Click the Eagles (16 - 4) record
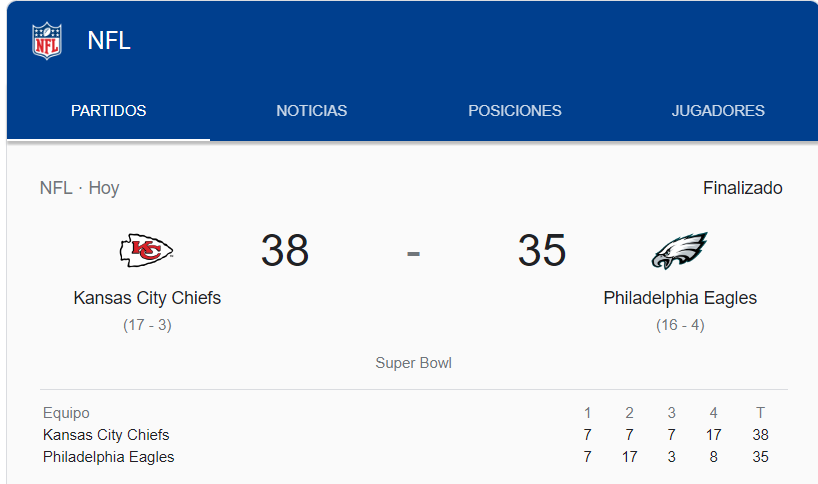The width and height of the screenshot is (818, 484). point(680,325)
